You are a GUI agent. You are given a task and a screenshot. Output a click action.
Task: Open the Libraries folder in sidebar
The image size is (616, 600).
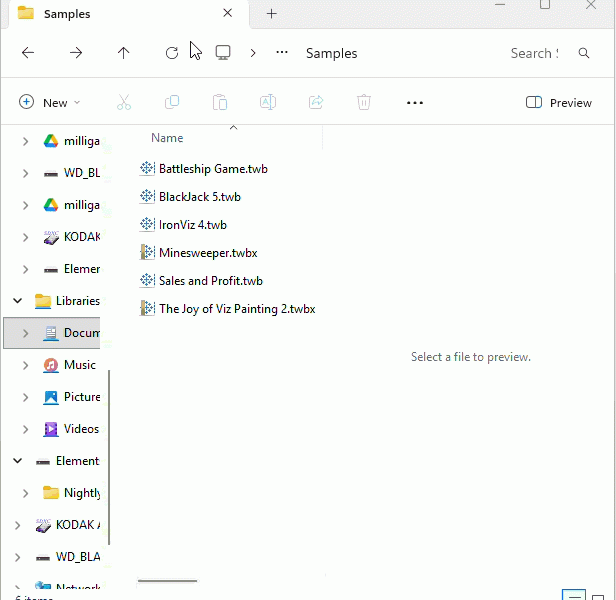pos(67,301)
